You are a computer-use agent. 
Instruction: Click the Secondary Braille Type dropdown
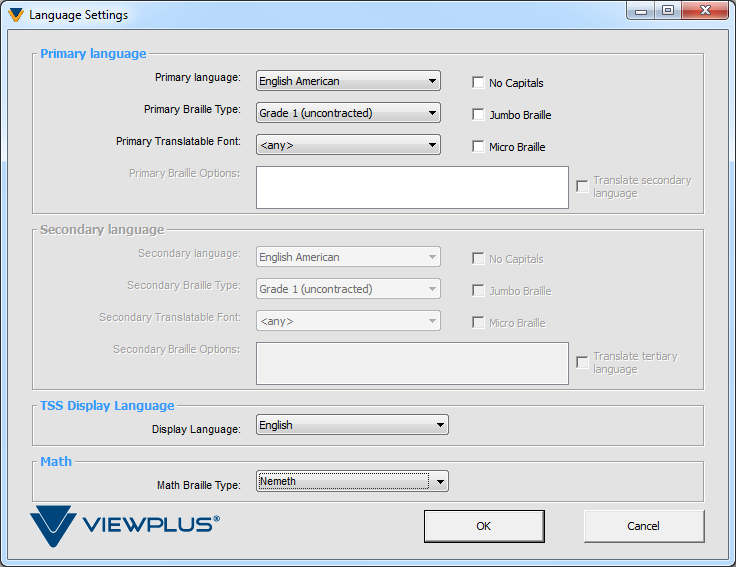pos(348,289)
